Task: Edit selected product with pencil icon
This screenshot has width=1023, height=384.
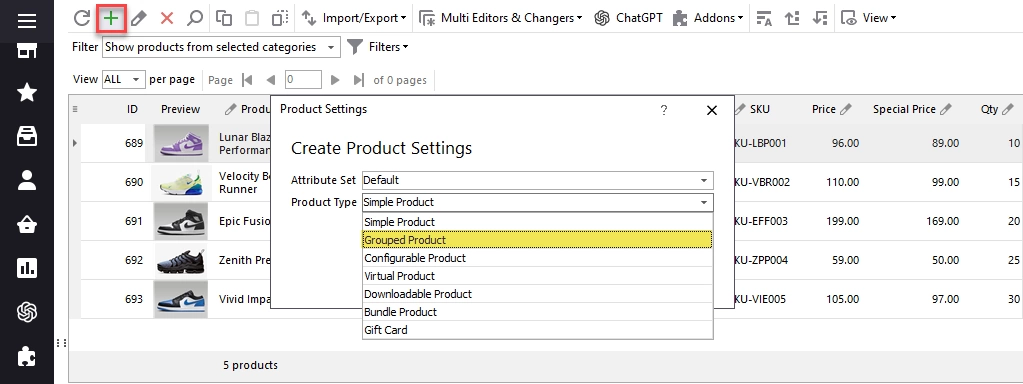Action: (138, 18)
